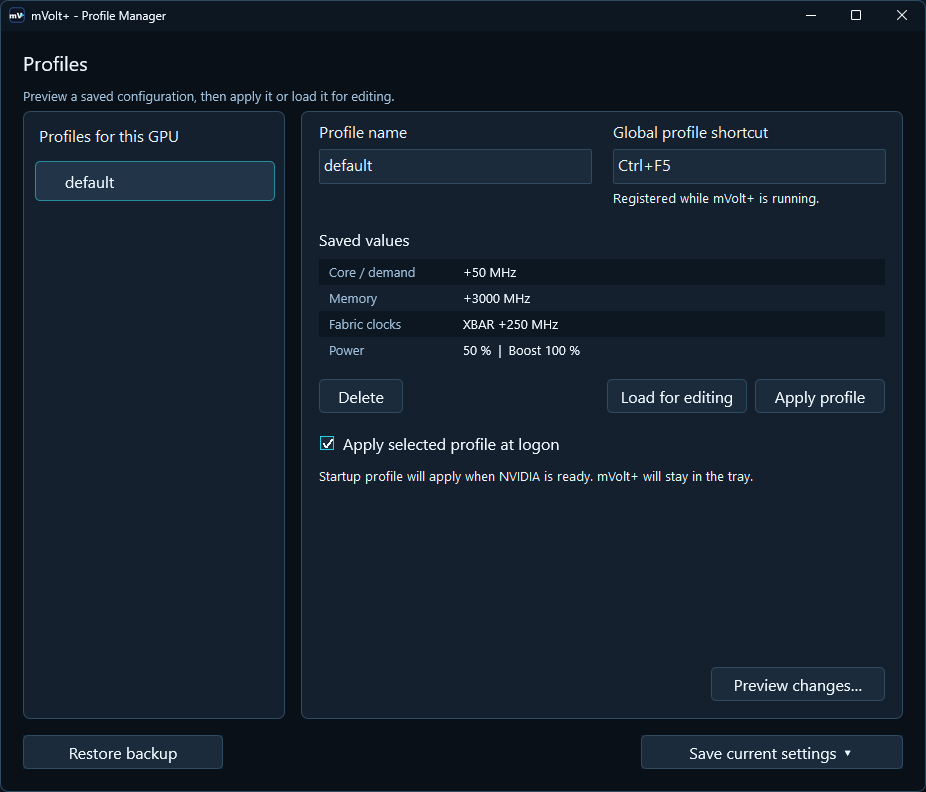Viewport: 926px width, 792px height.
Task: Click Restore backup button
Action: 123,752
